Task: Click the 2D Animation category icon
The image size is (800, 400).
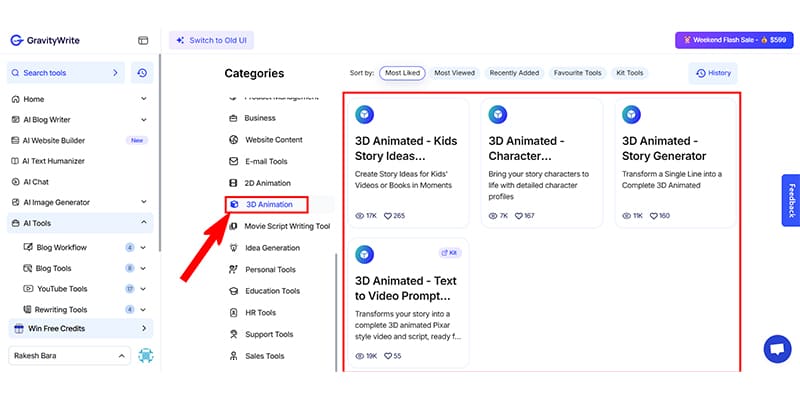Action: (x=234, y=183)
